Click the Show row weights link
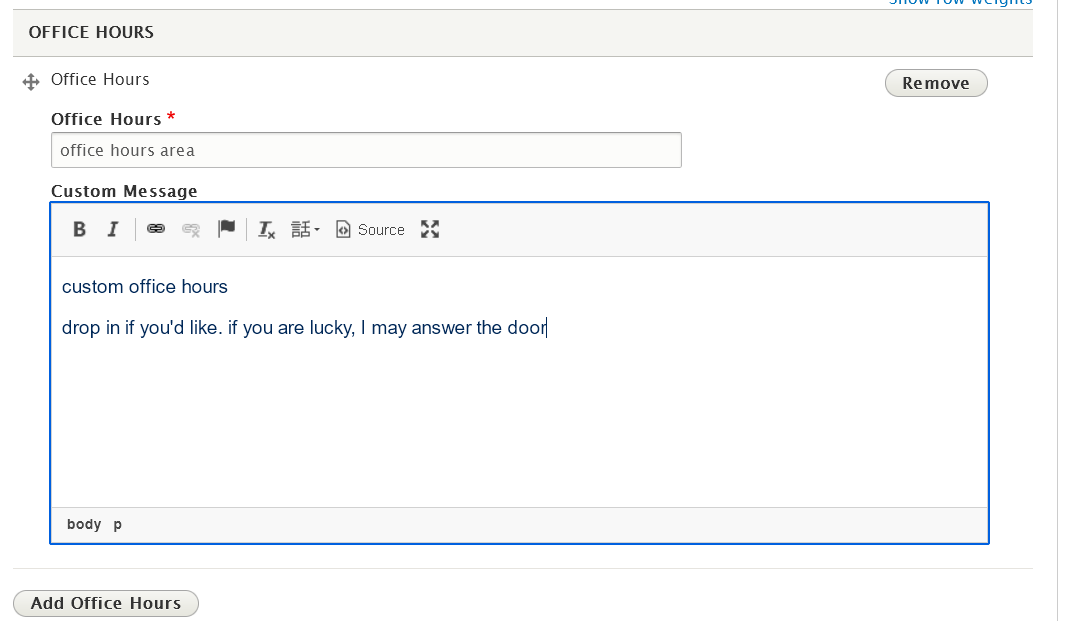Screen dimensions: 1071x621 click(960, 3)
